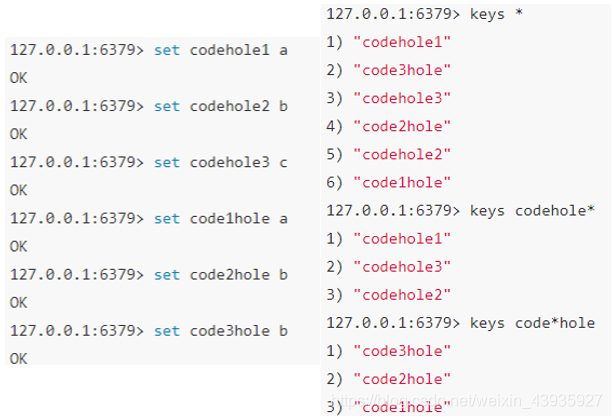The width and height of the screenshot is (612, 419).
Task: Select result 6 "code1hole" under 'keys *'
Action: click(x=402, y=183)
